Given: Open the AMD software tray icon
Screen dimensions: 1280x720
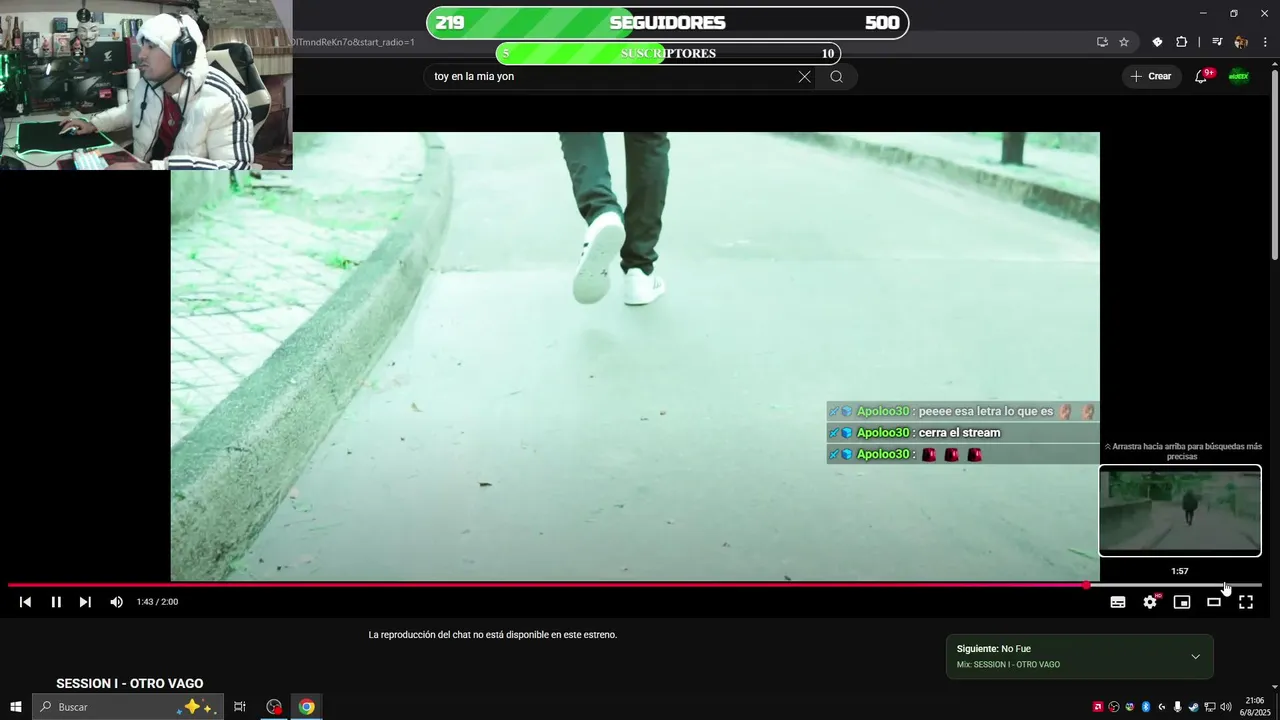Looking at the screenshot, I should [x=1098, y=707].
